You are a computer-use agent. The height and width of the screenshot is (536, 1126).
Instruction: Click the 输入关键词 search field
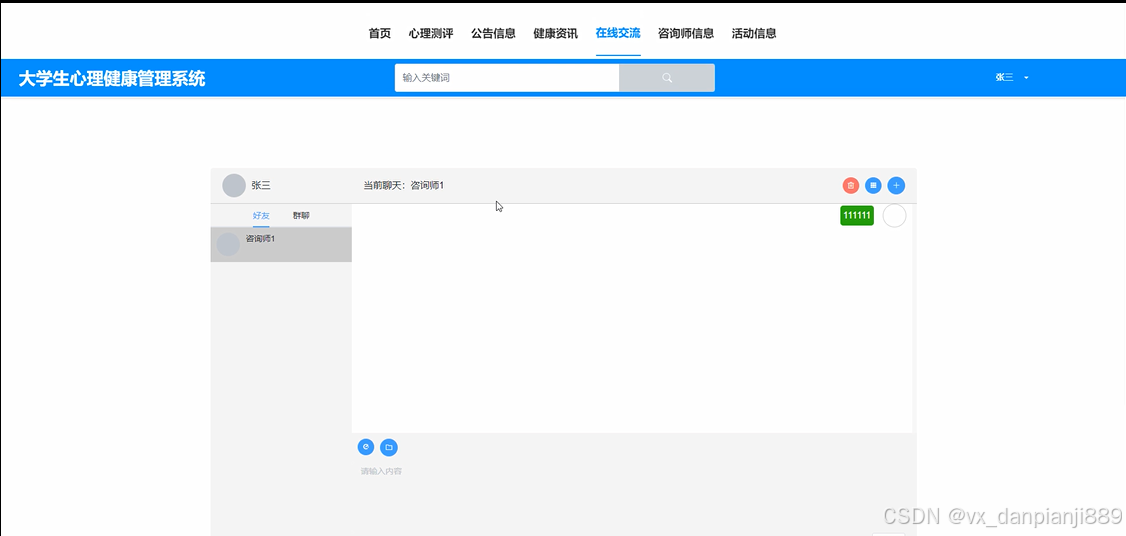pos(507,78)
